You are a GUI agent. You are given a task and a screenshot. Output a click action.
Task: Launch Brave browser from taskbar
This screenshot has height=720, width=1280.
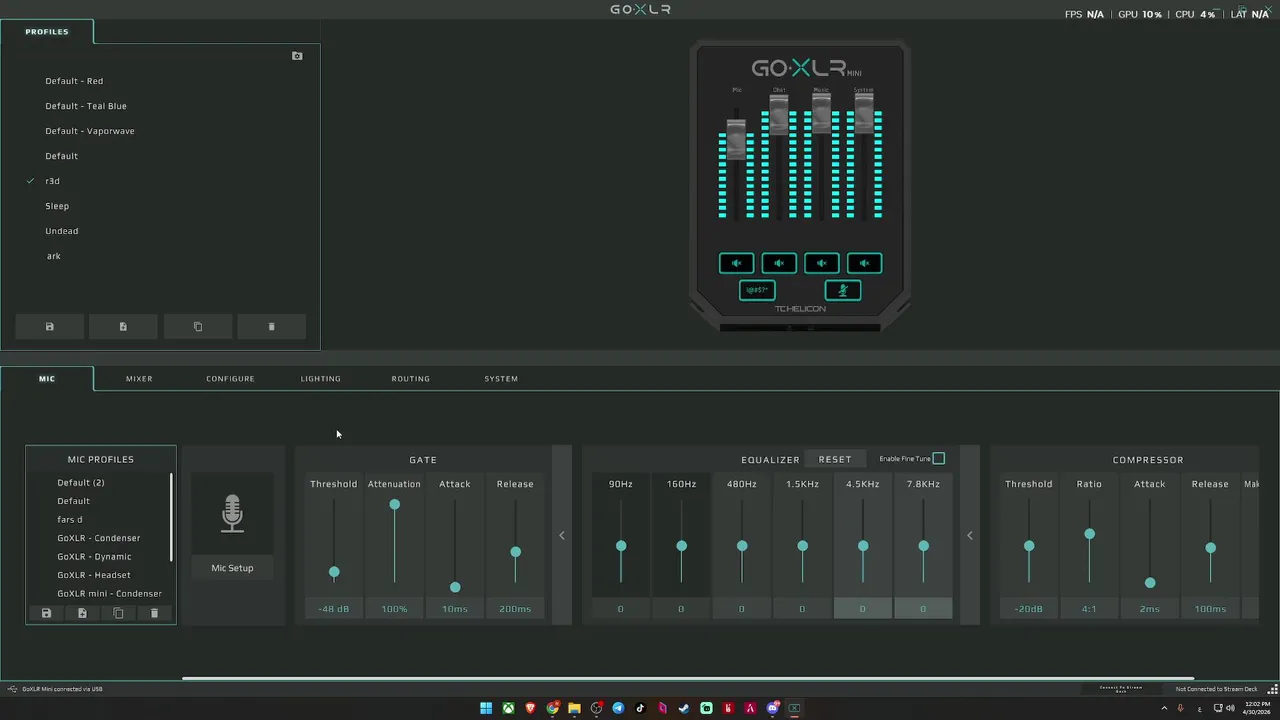click(530, 708)
